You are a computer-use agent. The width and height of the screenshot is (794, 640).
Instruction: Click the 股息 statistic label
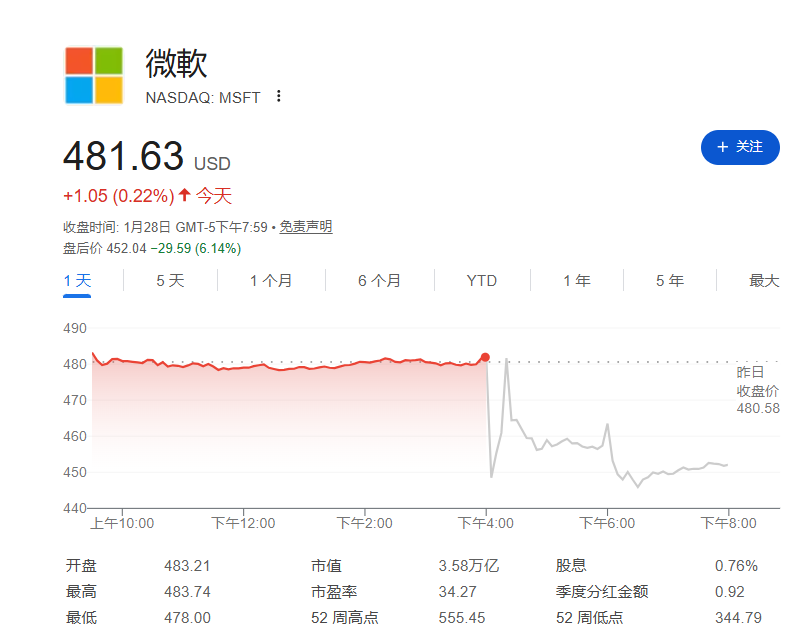click(570, 566)
